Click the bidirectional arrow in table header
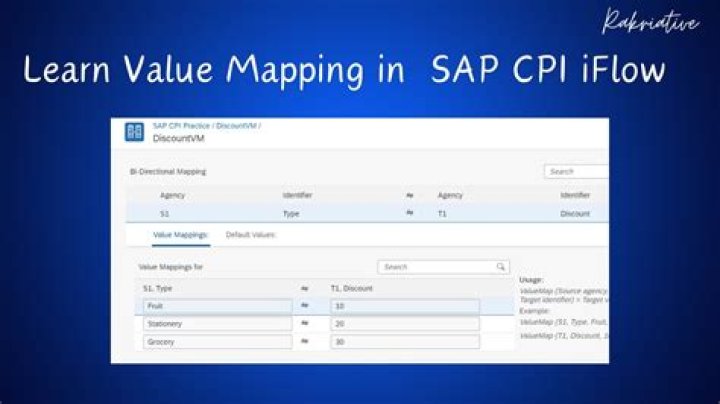The image size is (720, 404). 410,196
